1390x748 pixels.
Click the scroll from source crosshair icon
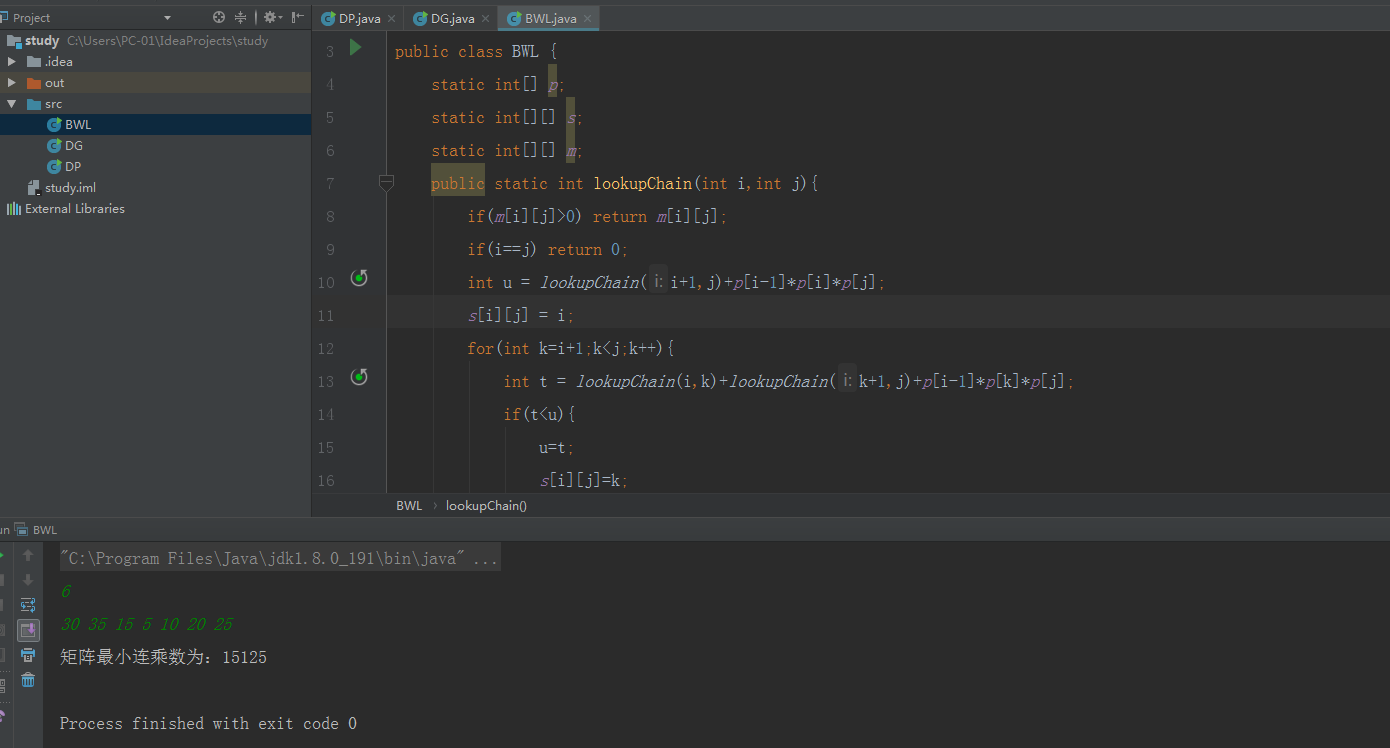point(219,17)
